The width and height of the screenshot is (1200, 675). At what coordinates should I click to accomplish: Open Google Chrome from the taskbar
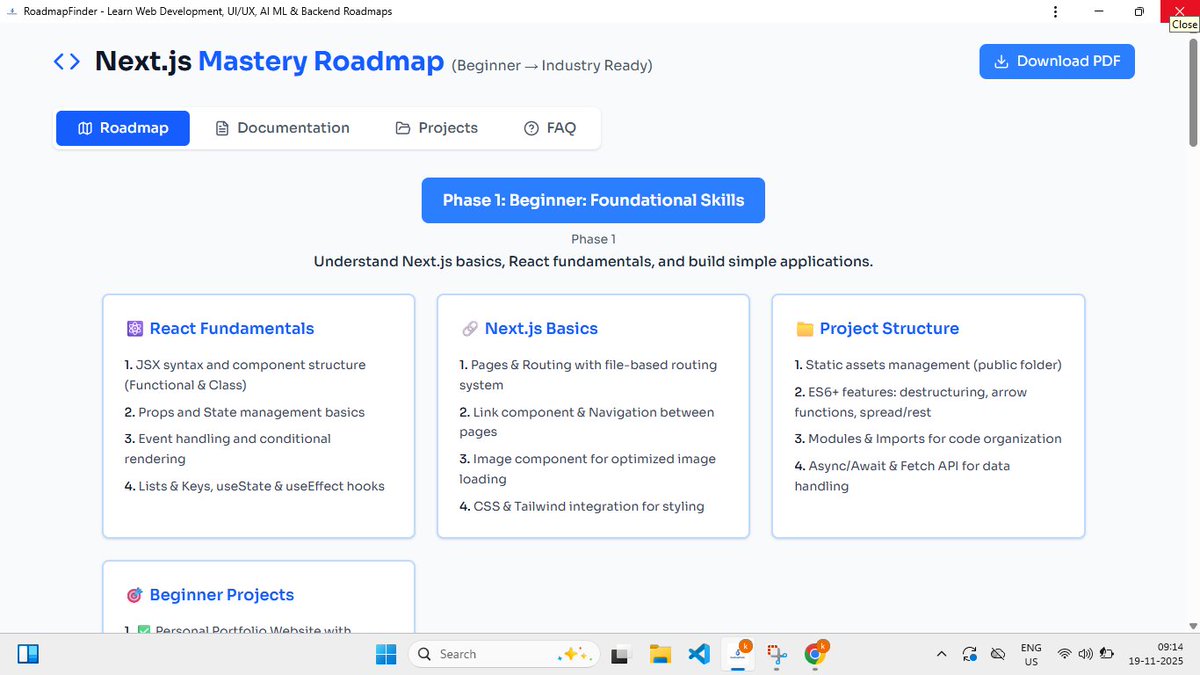tap(816, 655)
